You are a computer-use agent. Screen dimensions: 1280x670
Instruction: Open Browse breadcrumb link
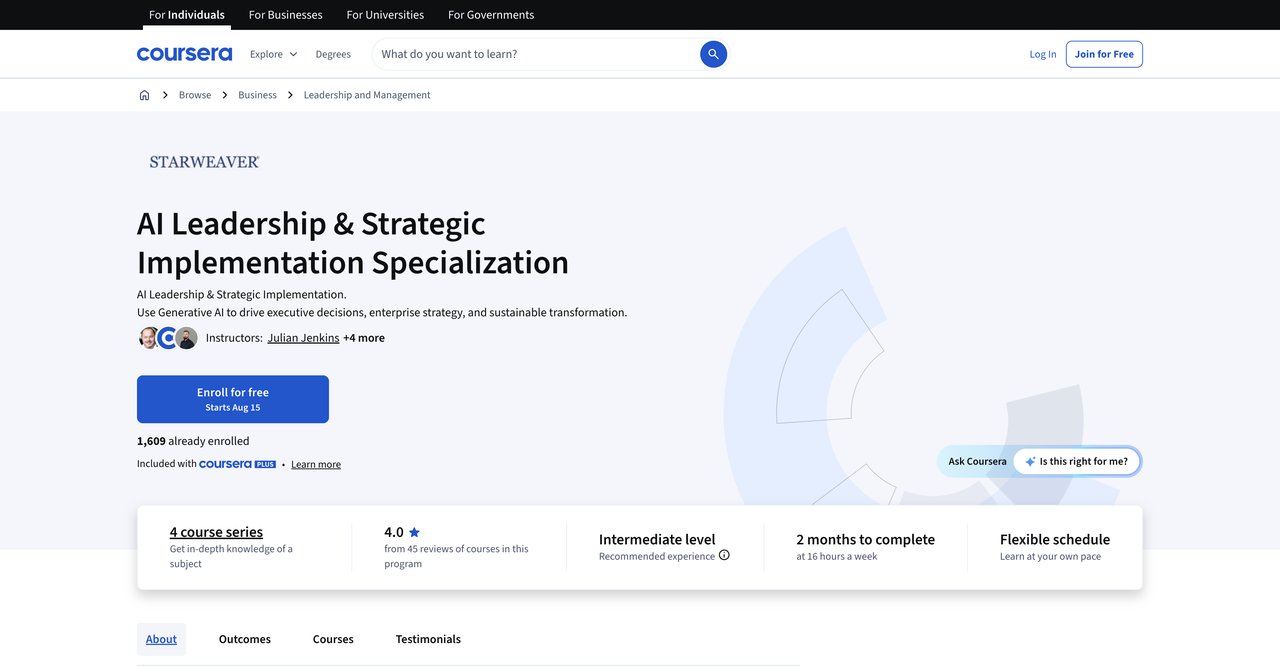[195, 95]
